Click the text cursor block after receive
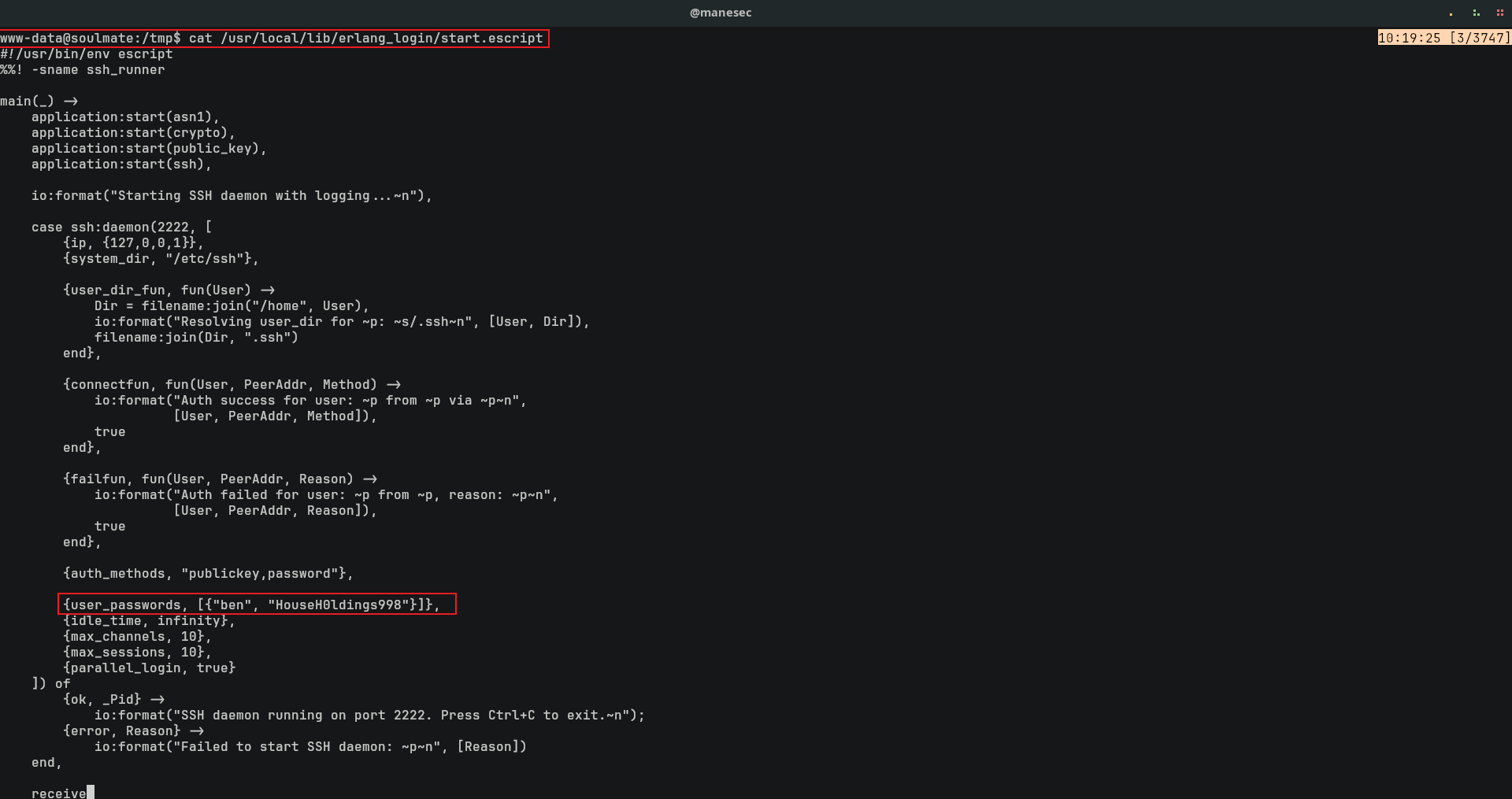 coord(91,793)
